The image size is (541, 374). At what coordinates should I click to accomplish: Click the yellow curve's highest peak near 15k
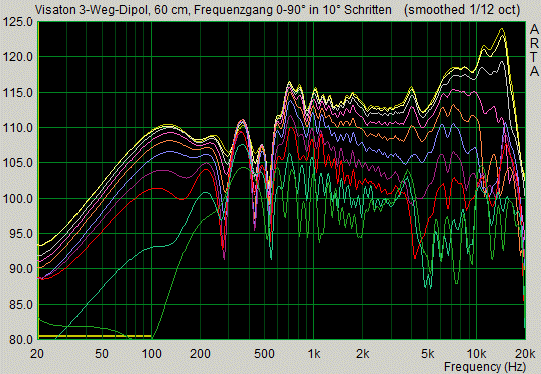(x=502, y=29)
